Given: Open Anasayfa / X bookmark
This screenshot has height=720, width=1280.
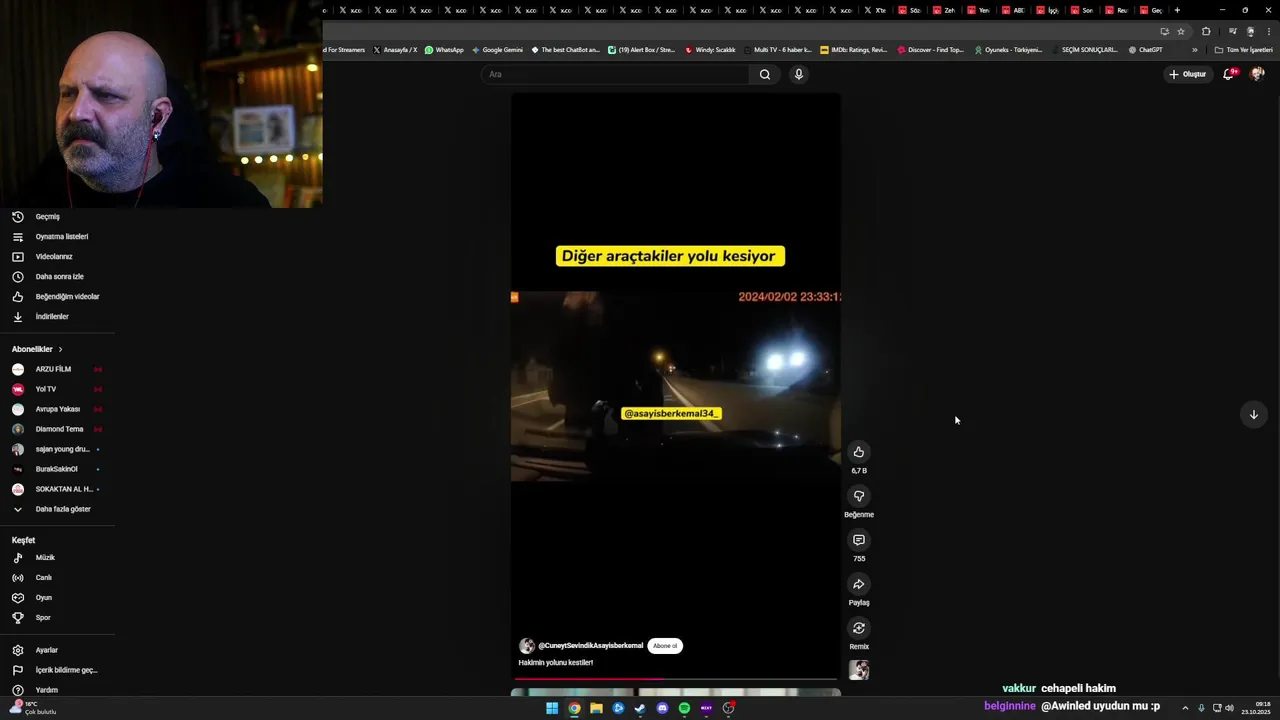Looking at the screenshot, I should pos(395,50).
